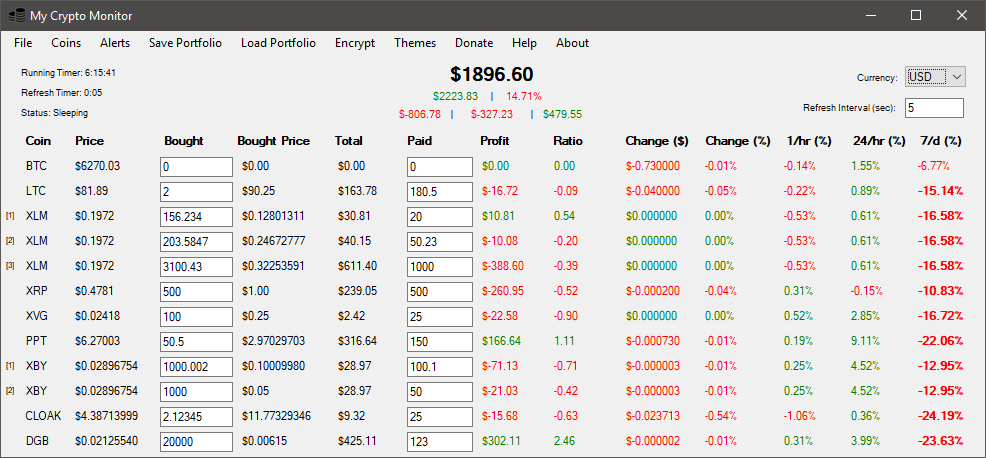Click the LTC Bought field showing 2
Screen dimensions: 986x458
pyautogui.click(x=196, y=191)
